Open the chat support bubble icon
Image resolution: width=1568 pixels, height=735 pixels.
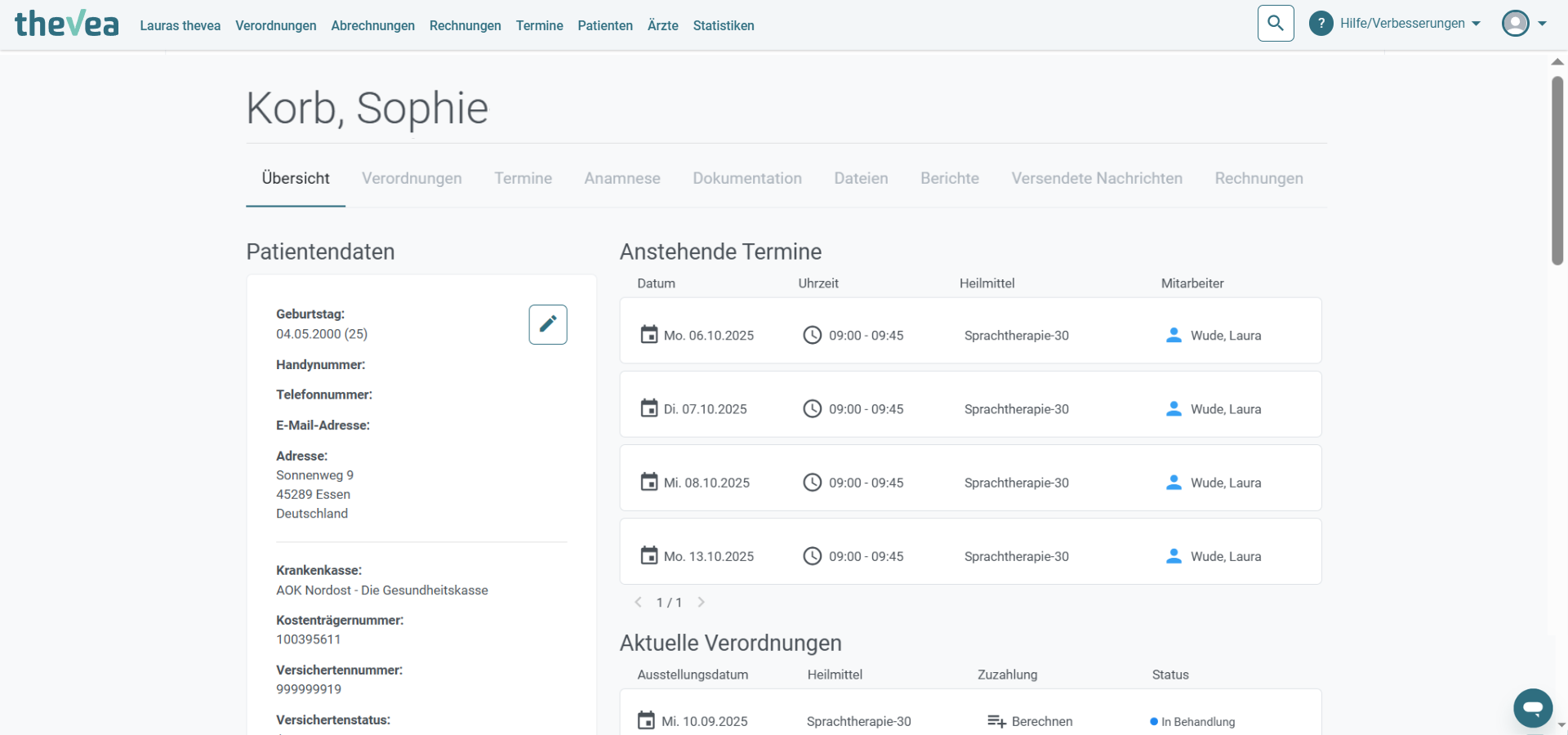click(1533, 708)
